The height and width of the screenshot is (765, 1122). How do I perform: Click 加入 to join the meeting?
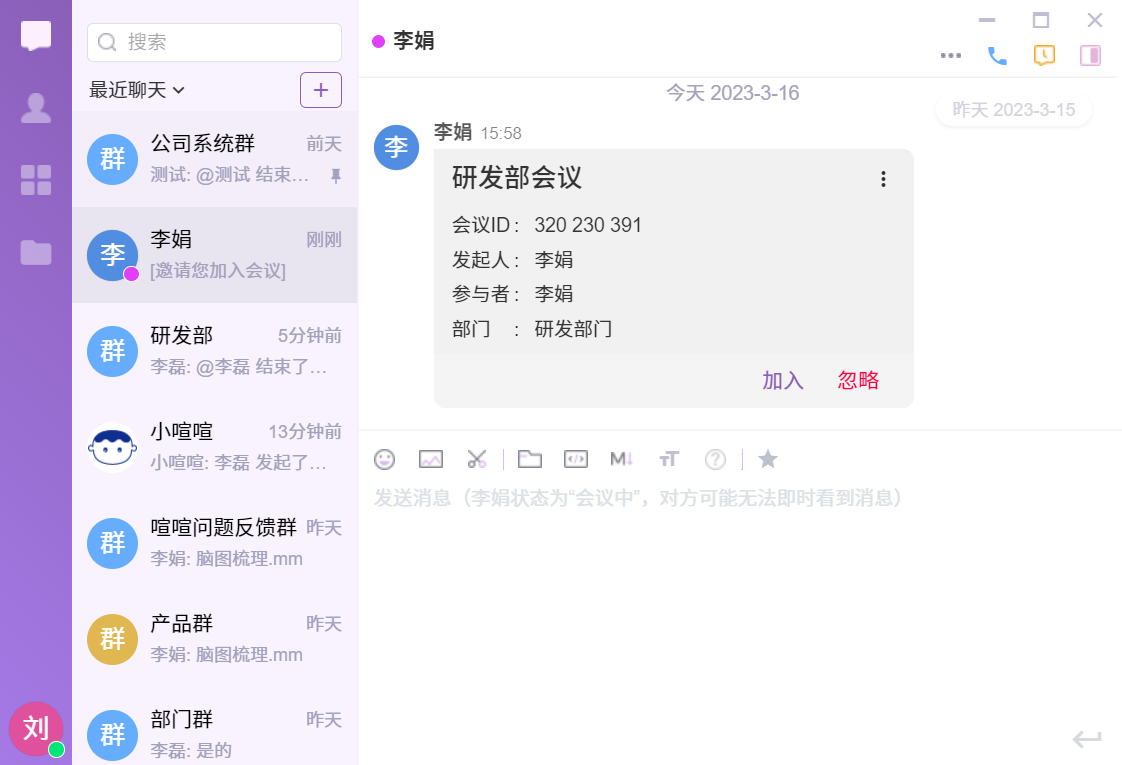click(x=783, y=380)
